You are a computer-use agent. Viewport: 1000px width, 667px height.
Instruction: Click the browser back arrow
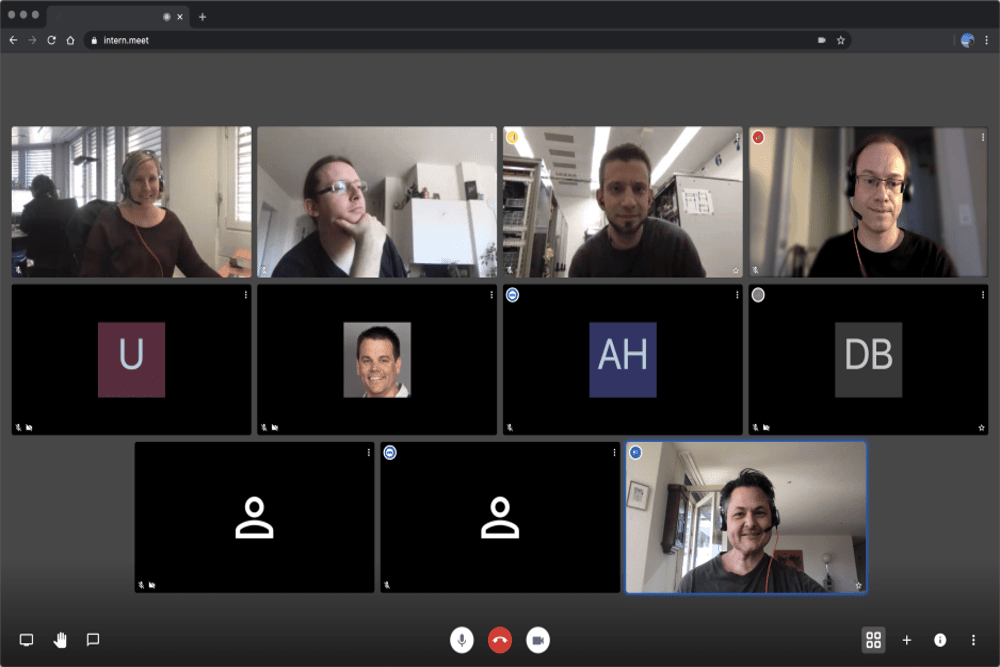tap(13, 40)
